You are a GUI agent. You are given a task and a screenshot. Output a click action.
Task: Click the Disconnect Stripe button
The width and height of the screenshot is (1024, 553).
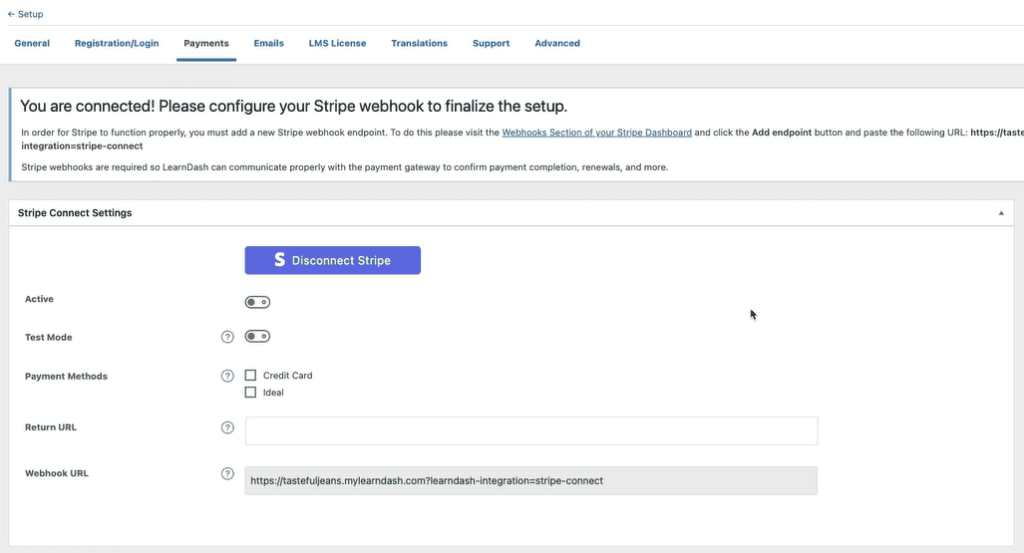click(x=332, y=260)
